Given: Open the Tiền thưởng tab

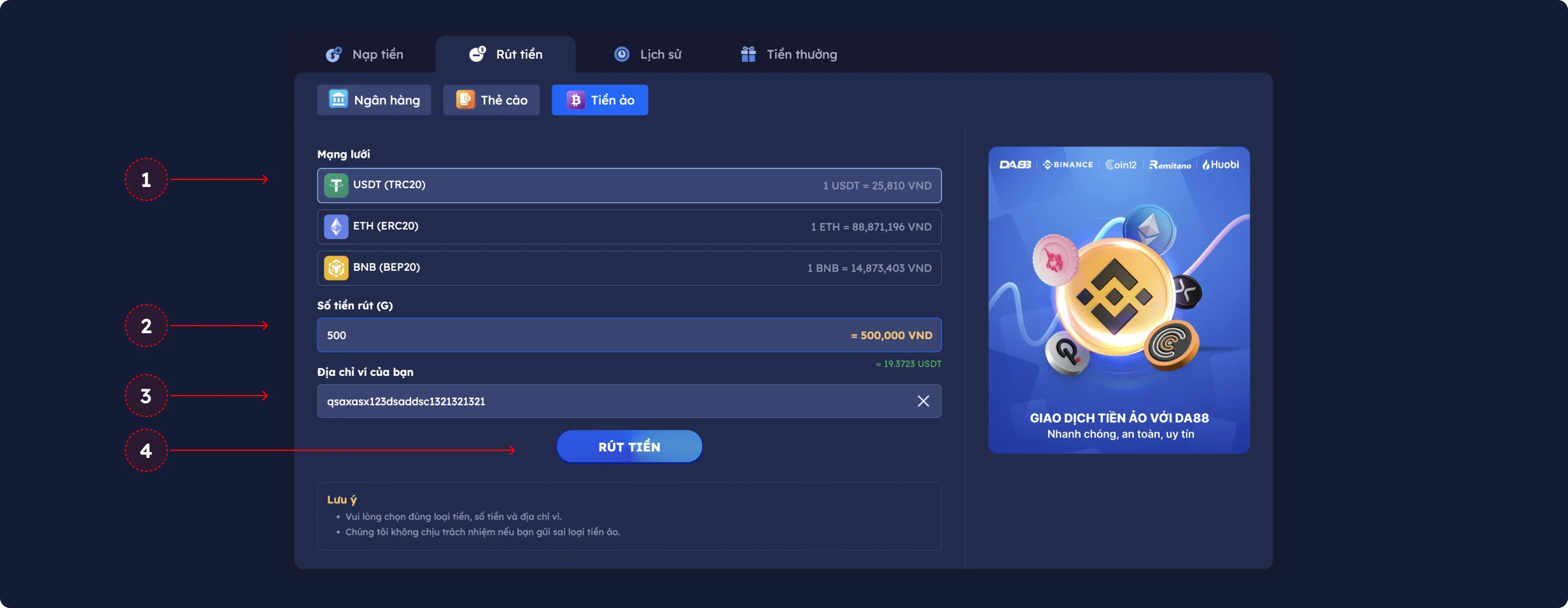Looking at the screenshot, I should (789, 54).
